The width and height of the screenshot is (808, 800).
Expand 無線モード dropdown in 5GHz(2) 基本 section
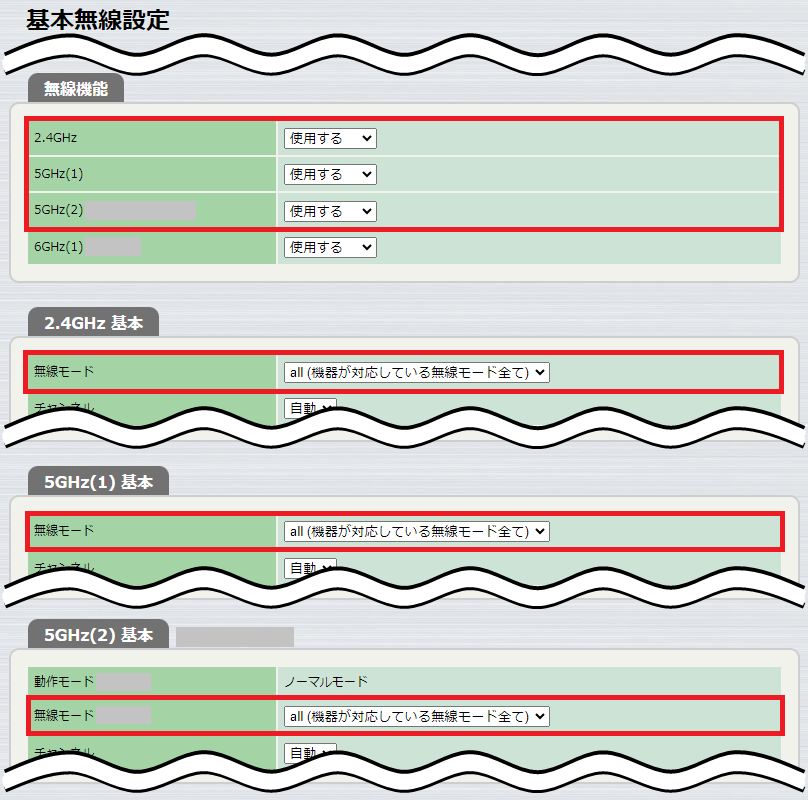(x=416, y=716)
